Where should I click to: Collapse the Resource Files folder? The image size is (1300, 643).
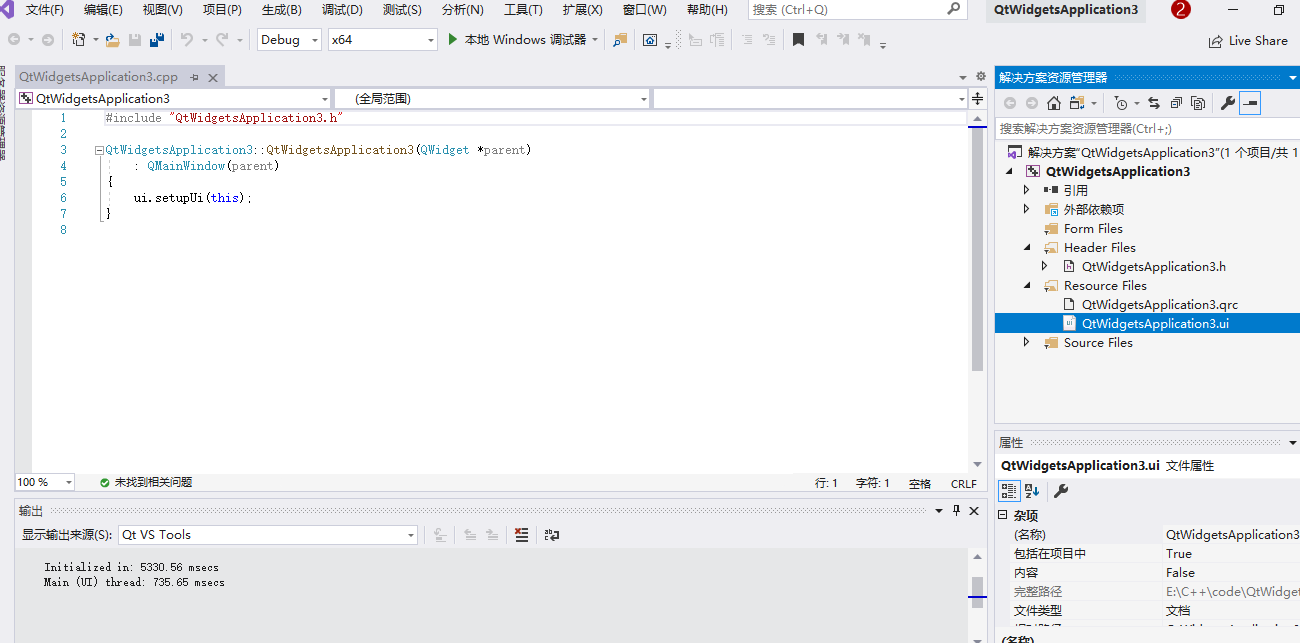coord(1026,285)
